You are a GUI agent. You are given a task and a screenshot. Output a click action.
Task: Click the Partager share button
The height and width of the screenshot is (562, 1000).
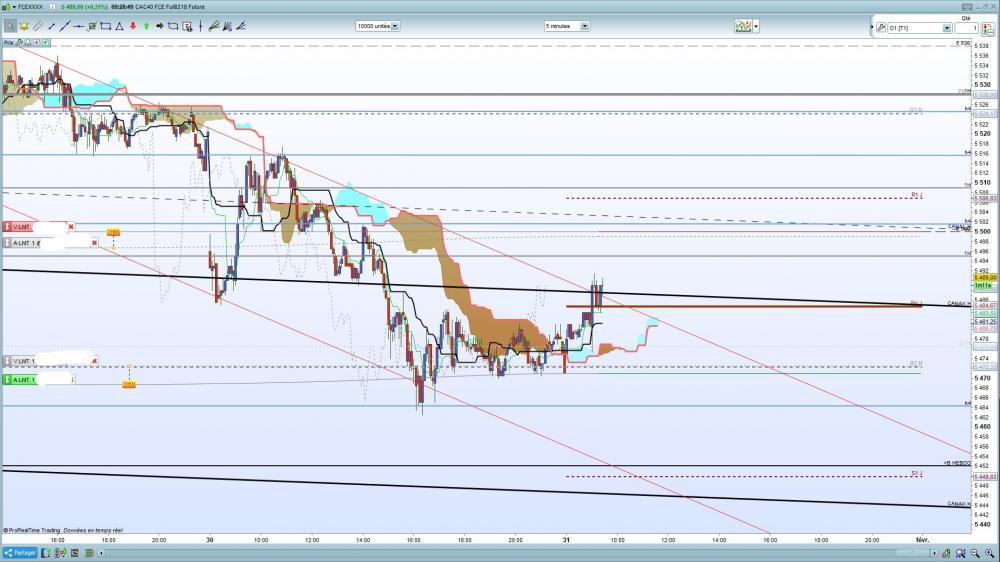coord(20,553)
